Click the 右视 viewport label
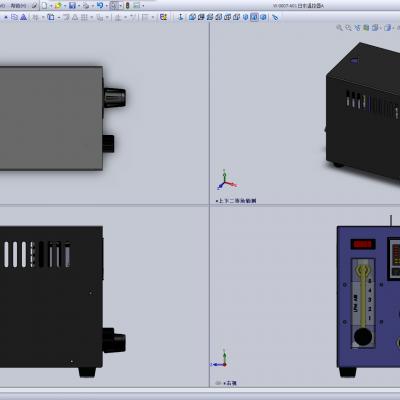 [x=230, y=383]
